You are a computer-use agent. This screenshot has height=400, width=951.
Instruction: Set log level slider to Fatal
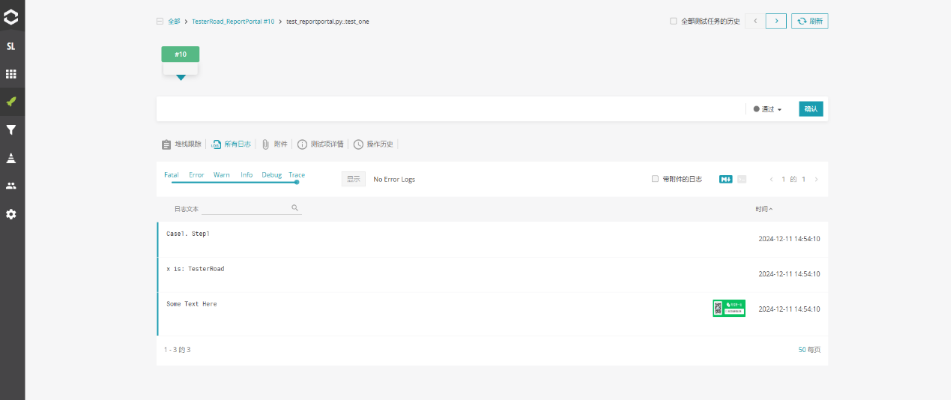pyautogui.click(x=172, y=175)
